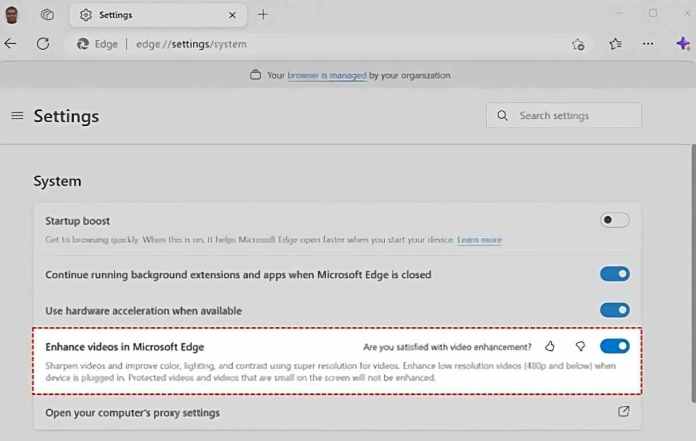696x441 pixels.
Task: Open a new tab with plus button
Action: point(263,15)
